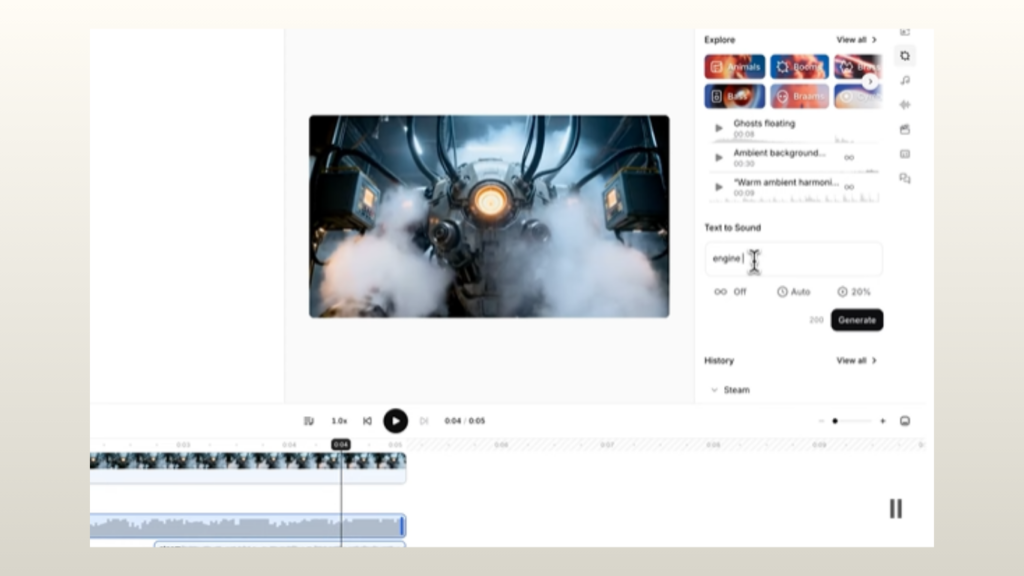Preview the Warm ambient harmoni sound
Screen dimensions: 1024x576
point(718,187)
